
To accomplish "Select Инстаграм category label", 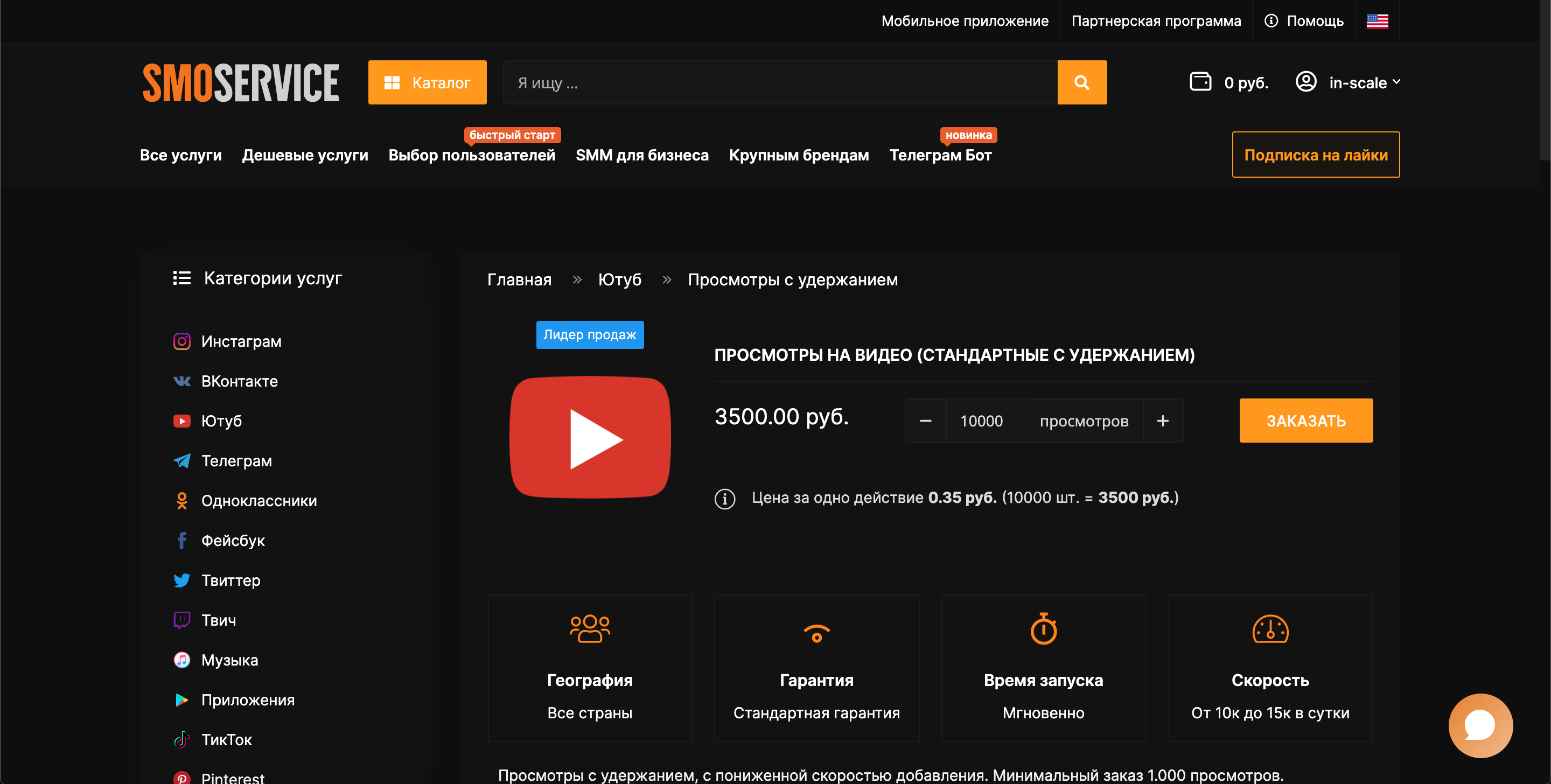I will [241, 341].
